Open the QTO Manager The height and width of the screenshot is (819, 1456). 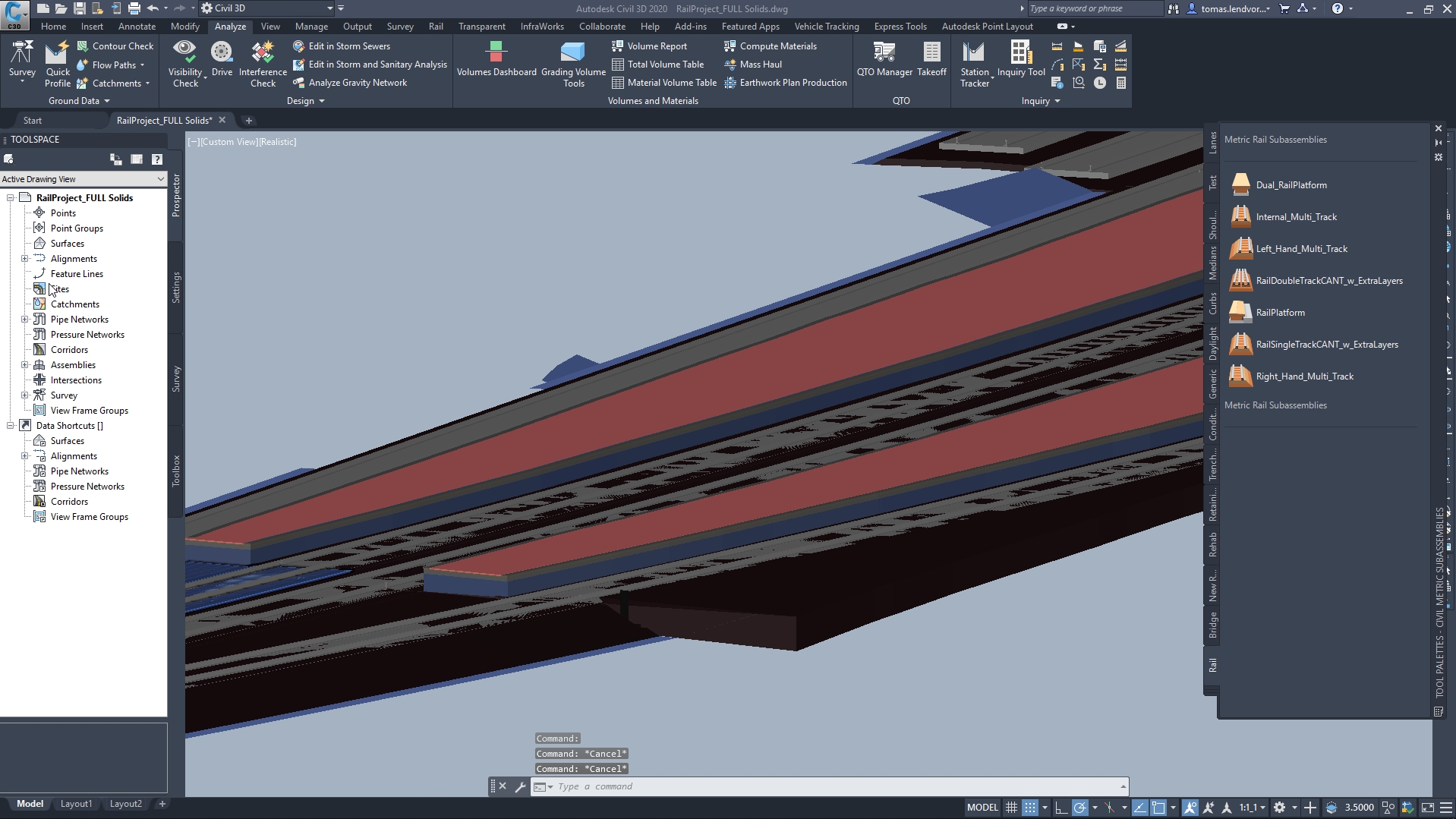click(x=884, y=59)
